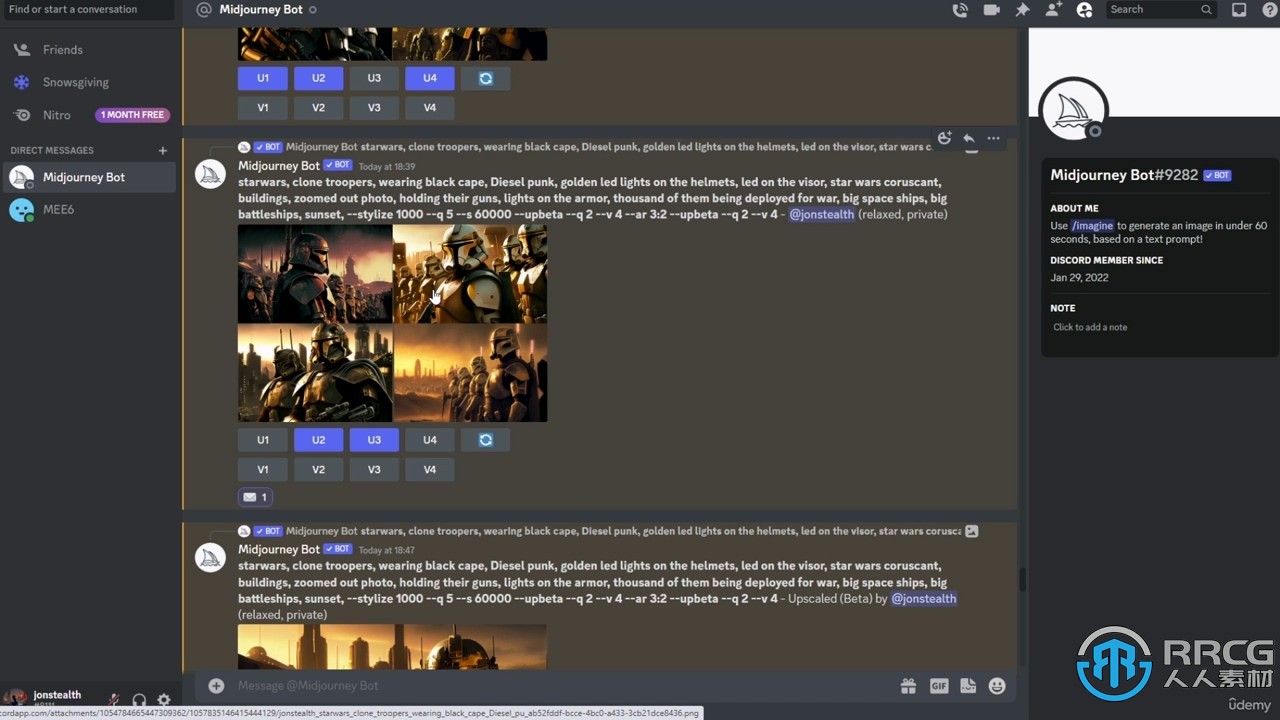Open the emoji picker icon
The height and width of the screenshot is (720, 1280).
(997, 685)
